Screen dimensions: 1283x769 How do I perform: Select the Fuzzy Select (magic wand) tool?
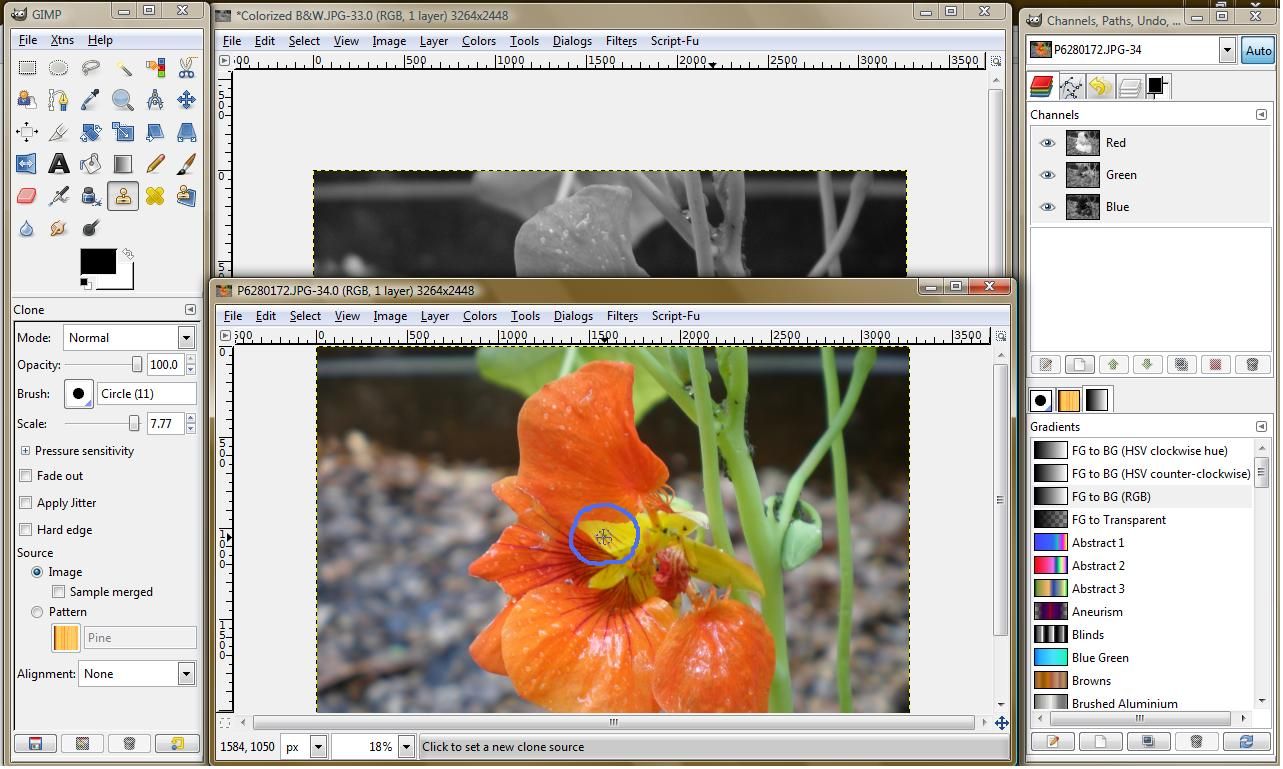coord(122,68)
